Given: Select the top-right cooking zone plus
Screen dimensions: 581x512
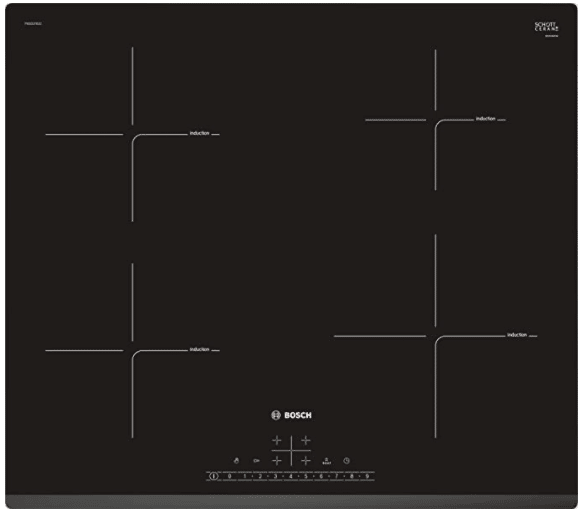Looking at the screenshot, I should pos(306,440).
